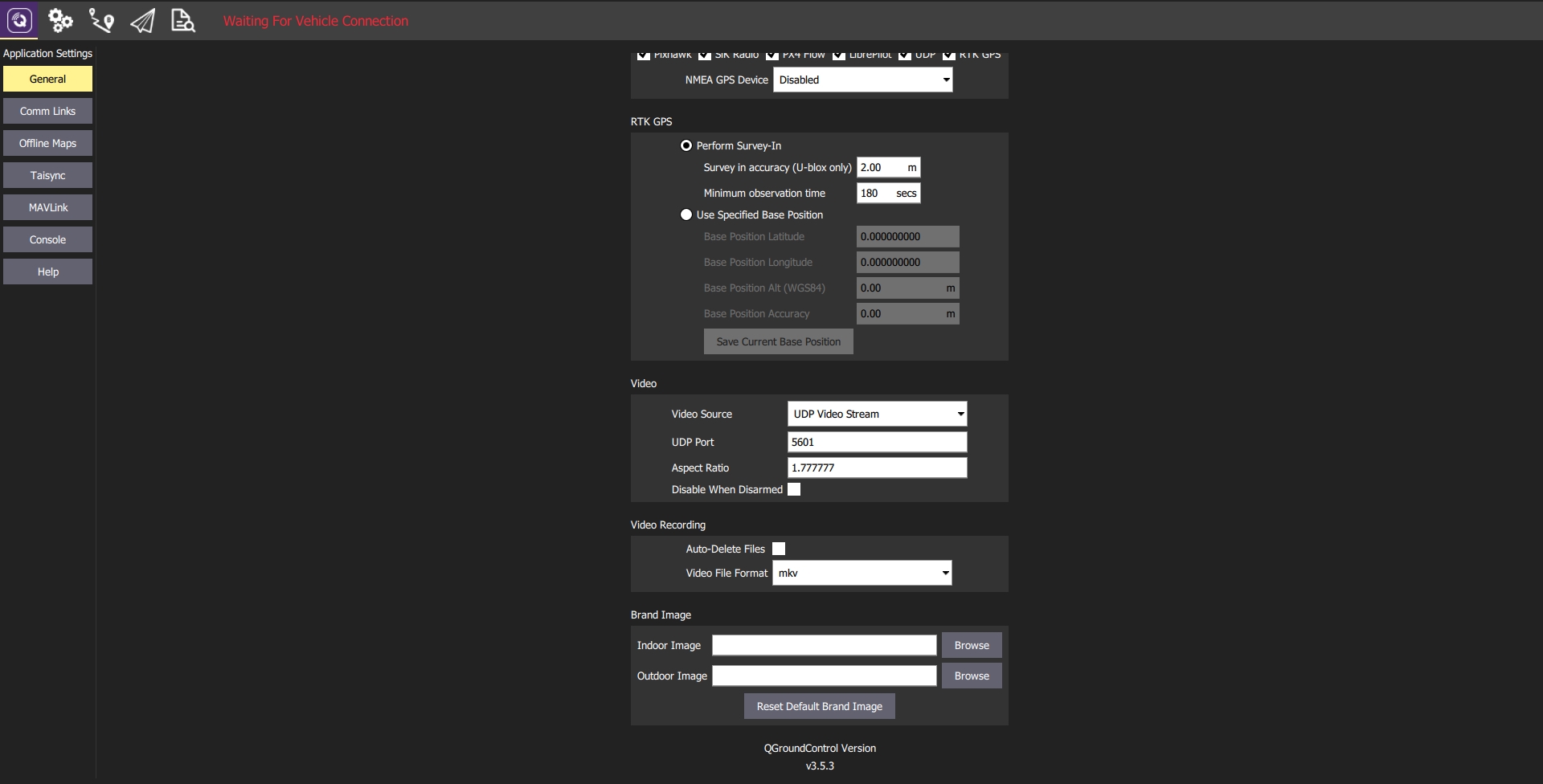Enable the Disable When Disarmed checkbox
The height and width of the screenshot is (784, 1543).
(794, 489)
